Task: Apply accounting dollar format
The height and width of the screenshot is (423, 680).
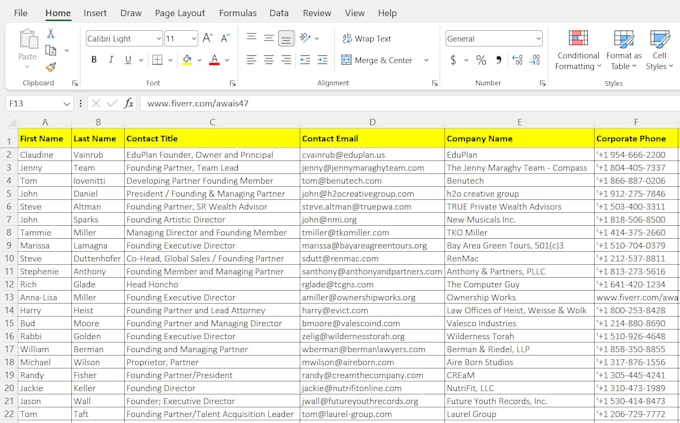Action: [453, 60]
